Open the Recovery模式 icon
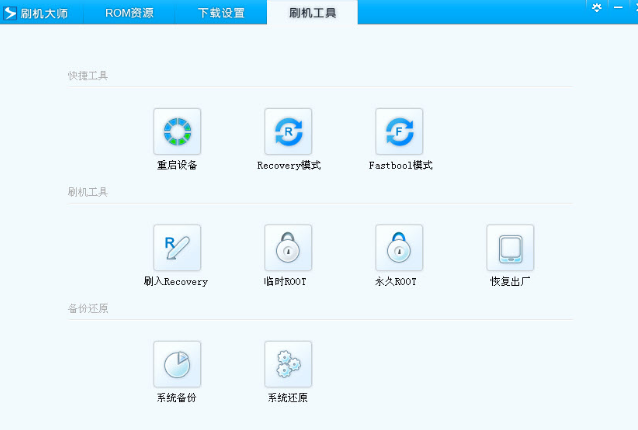 tap(288, 131)
